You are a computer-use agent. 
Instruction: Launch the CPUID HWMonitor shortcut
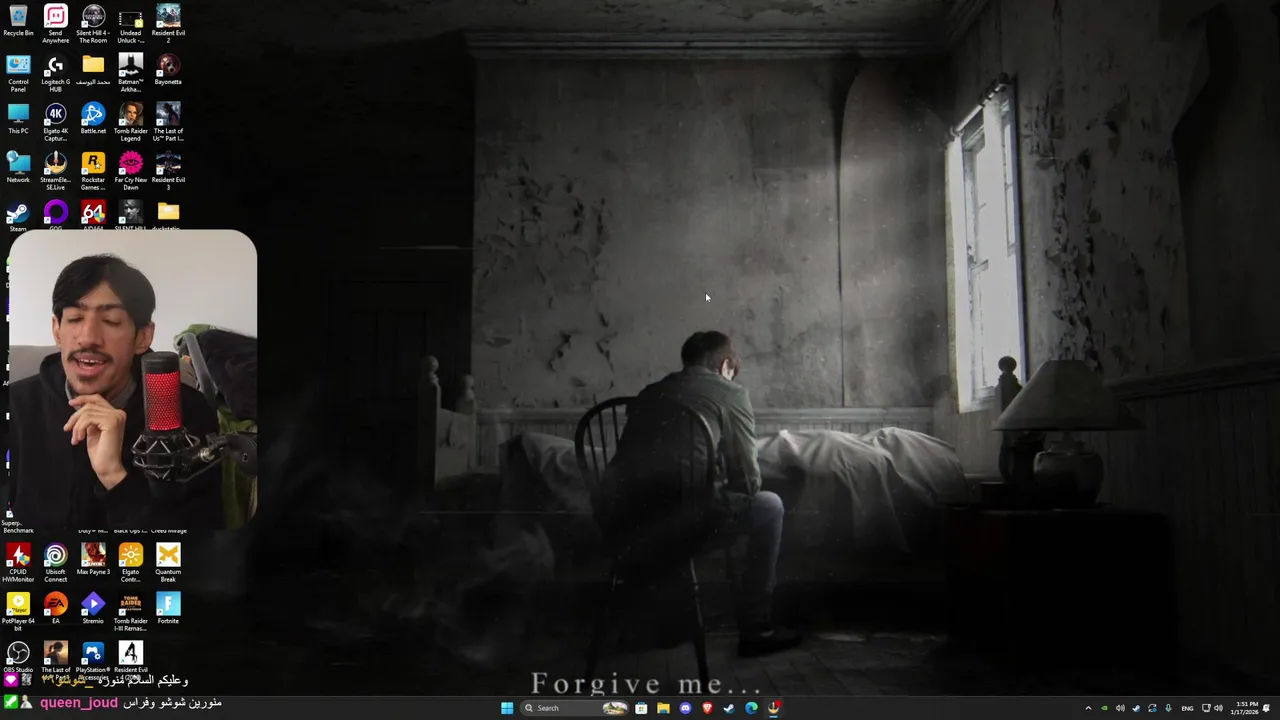click(x=18, y=563)
